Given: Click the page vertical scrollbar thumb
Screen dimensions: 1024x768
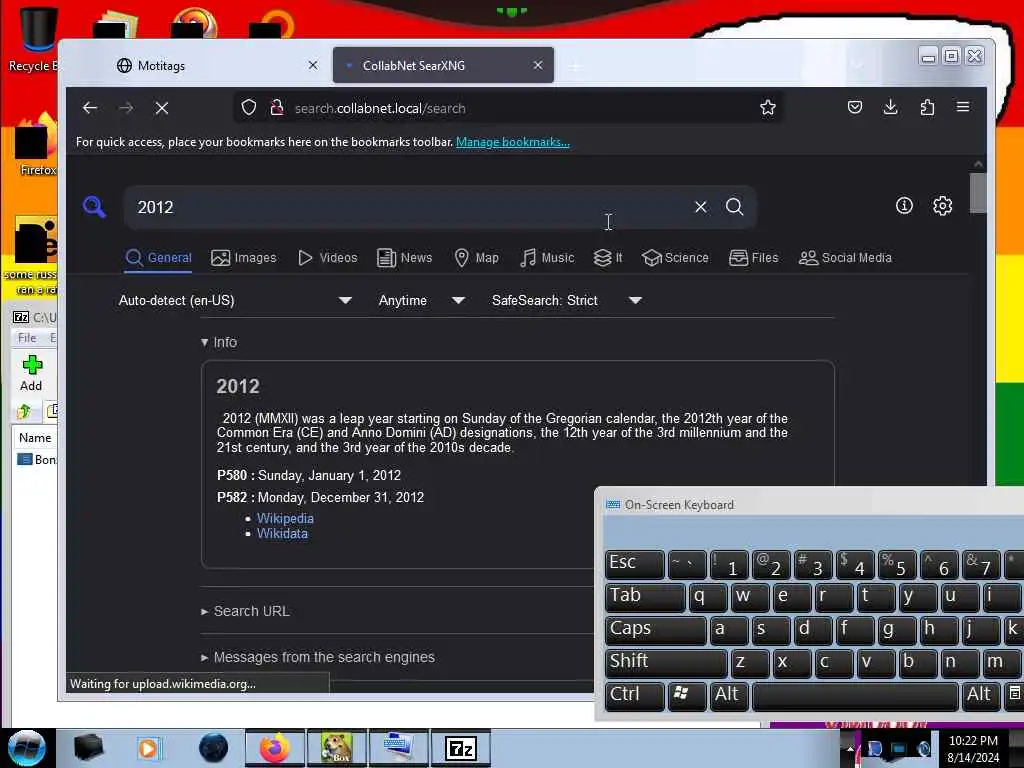Looking at the screenshot, I should pyautogui.click(x=978, y=193).
